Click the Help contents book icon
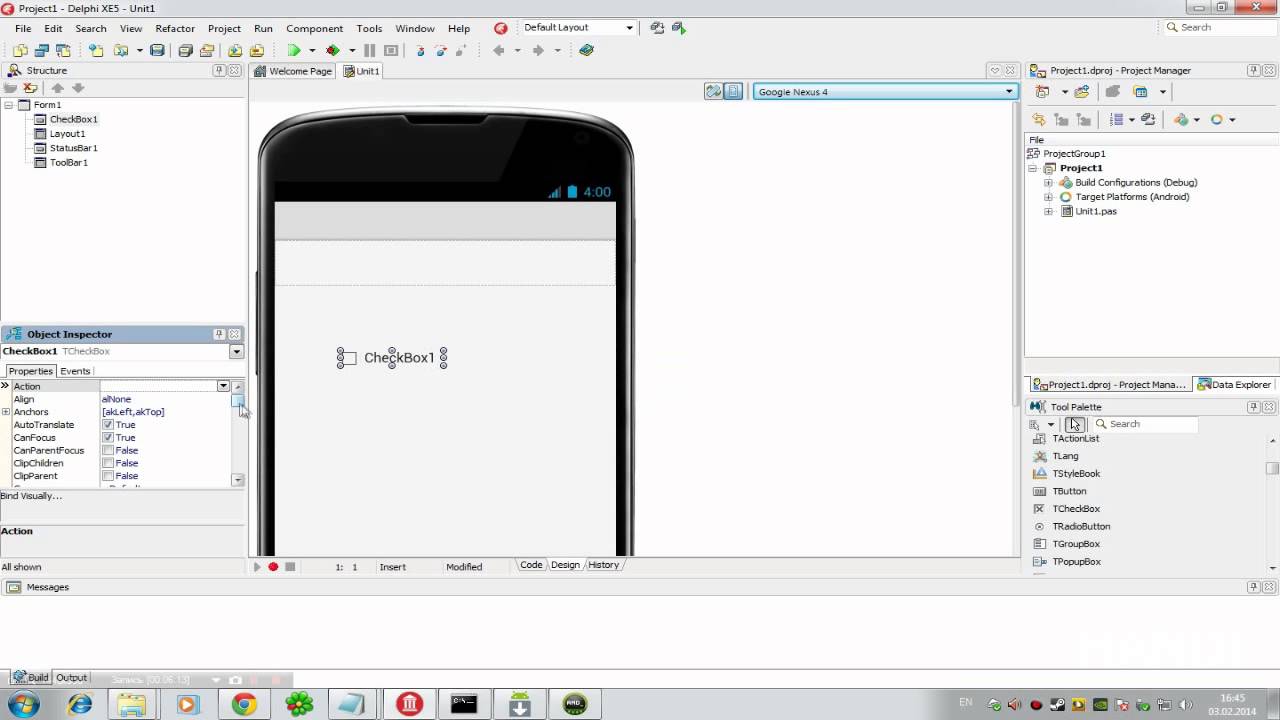This screenshot has height=720, width=1280. pos(587,50)
